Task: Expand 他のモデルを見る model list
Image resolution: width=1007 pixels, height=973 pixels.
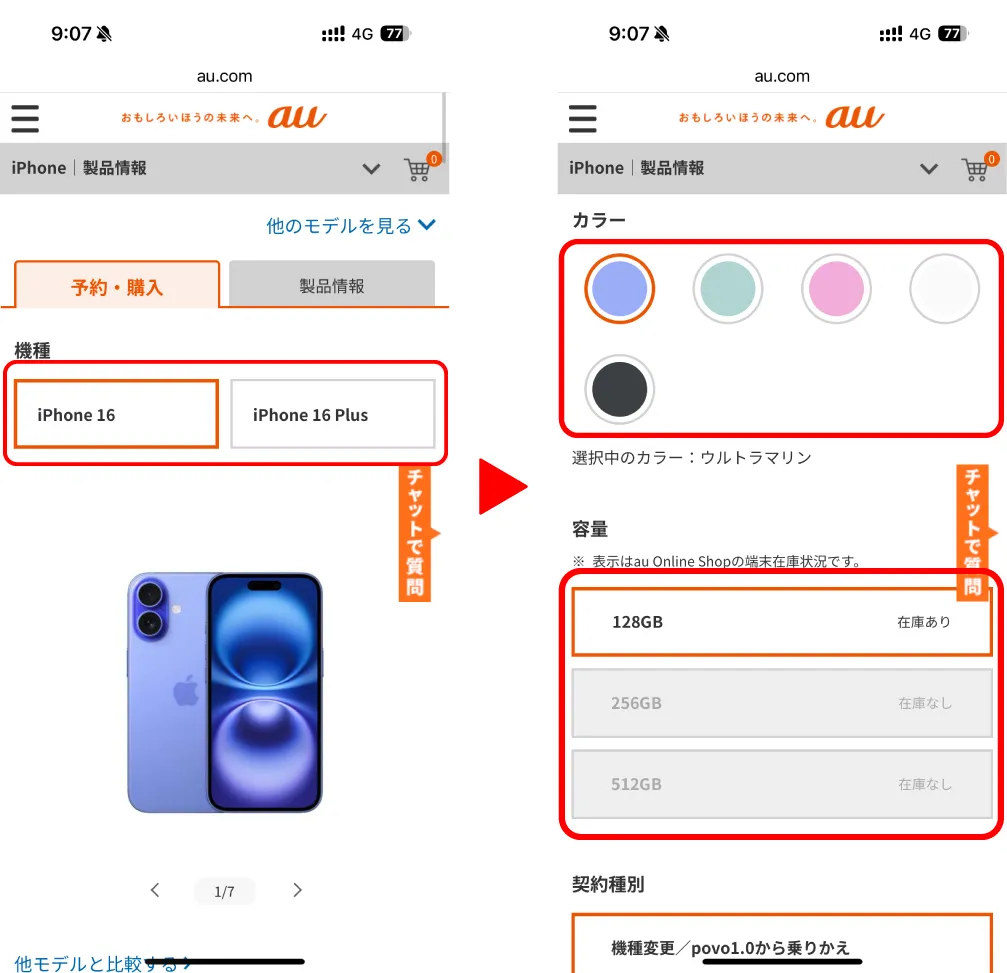Action: coord(351,225)
